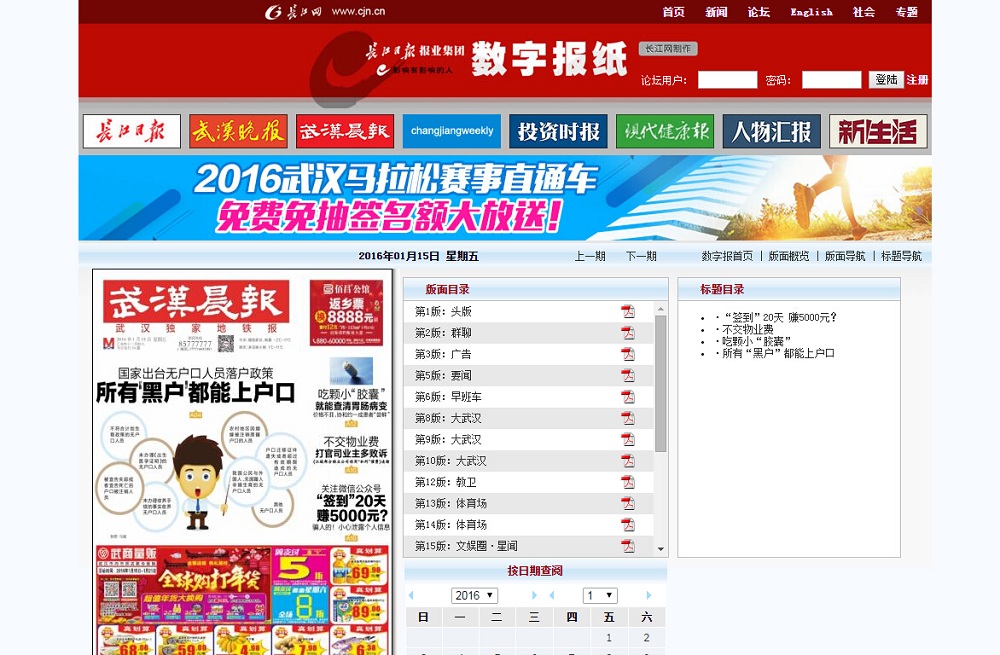Open 第5版:要闻 page entry
Image resolution: width=1000 pixels, height=655 pixels.
pos(443,376)
